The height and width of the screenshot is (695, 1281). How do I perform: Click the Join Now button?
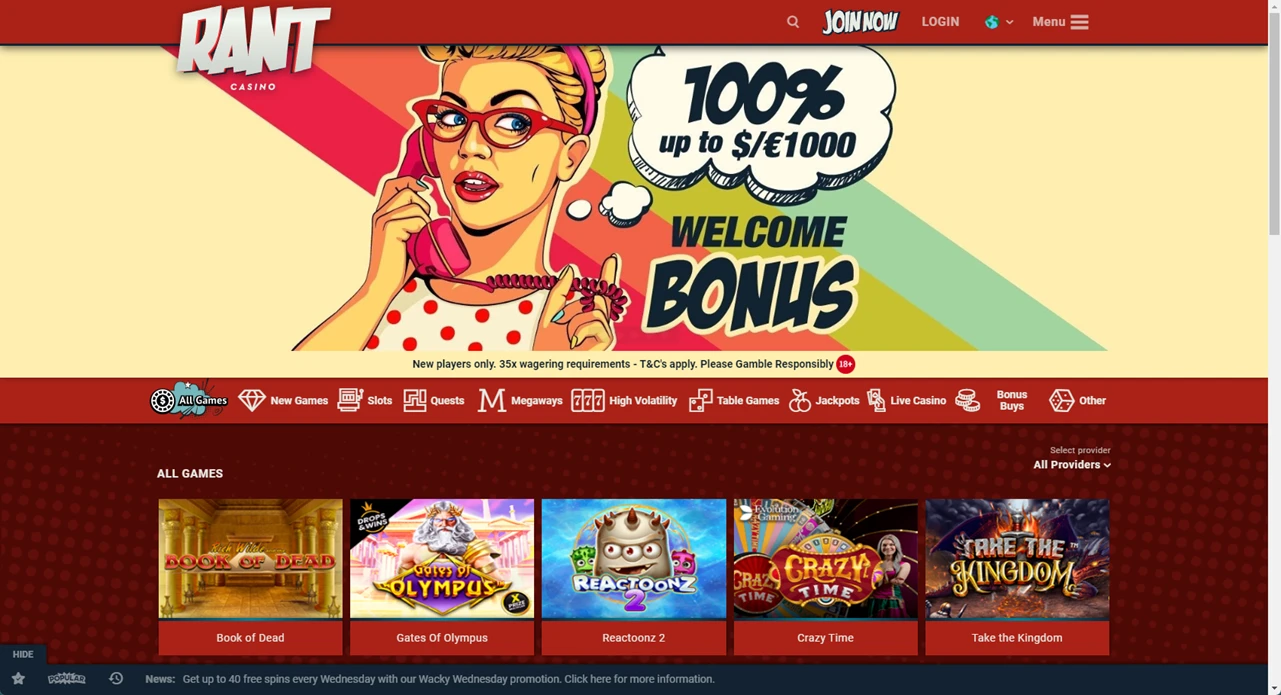click(861, 21)
